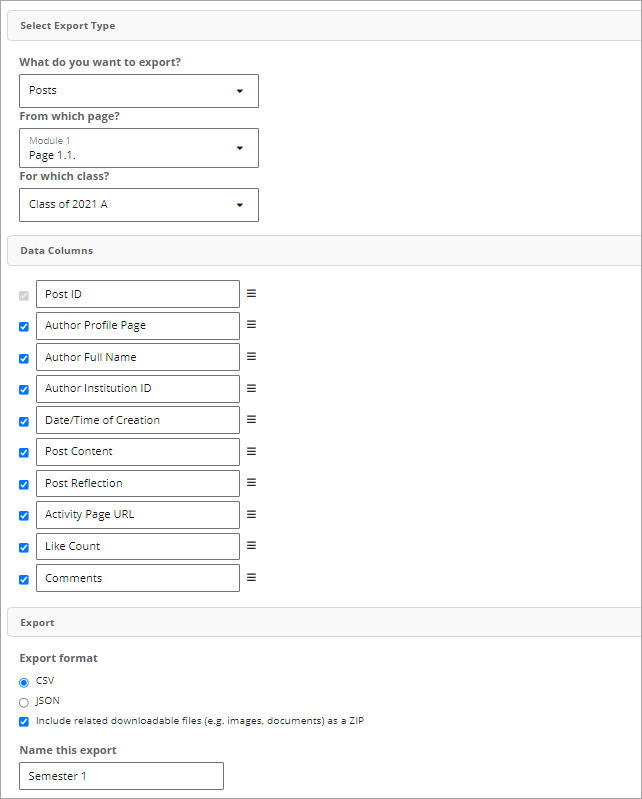Click the Select Export Type section header
The image size is (642, 799).
324,25
